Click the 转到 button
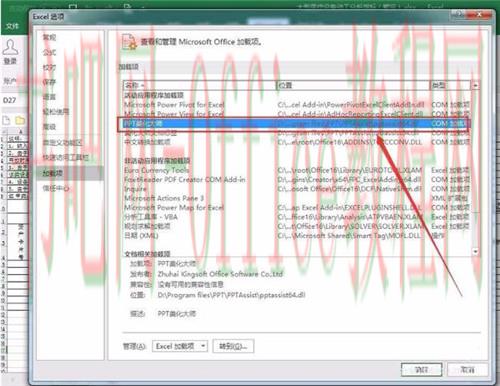The width and height of the screenshot is (500, 386). coord(233,346)
